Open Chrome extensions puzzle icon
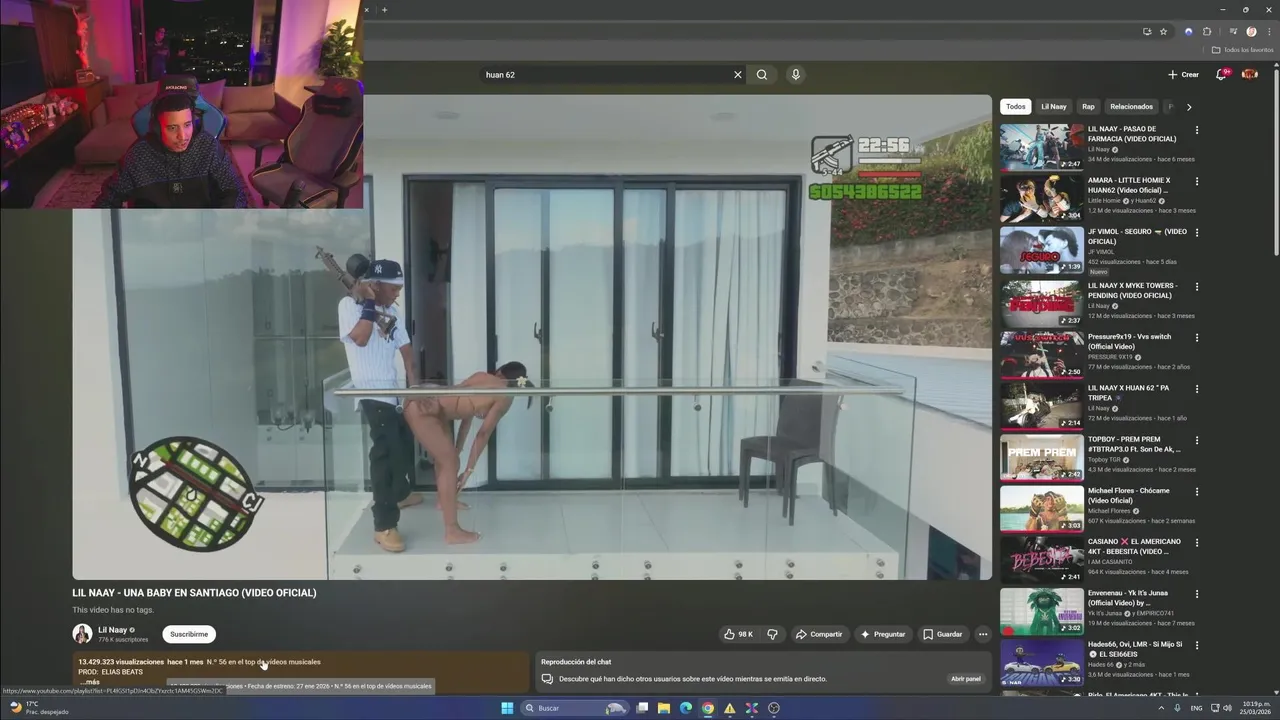1280x720 pixels. click(x=1207, y=31)
